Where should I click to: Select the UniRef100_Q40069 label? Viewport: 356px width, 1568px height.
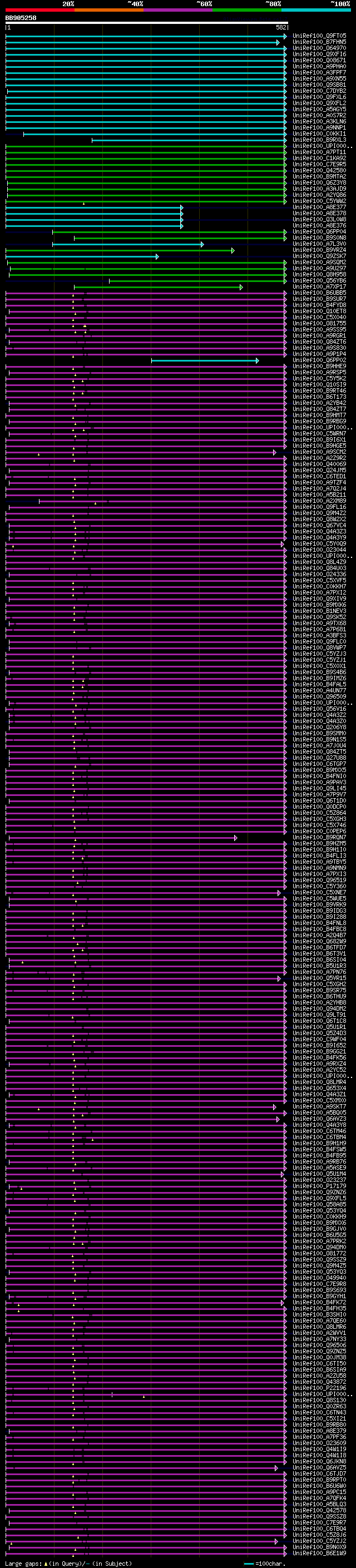coord(319,464)
